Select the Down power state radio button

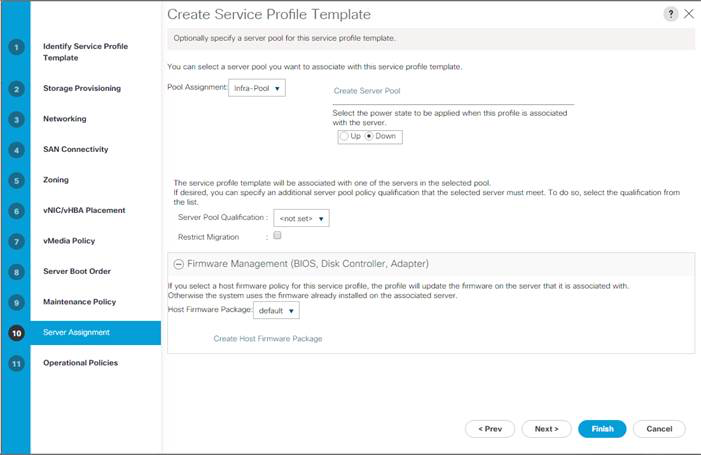point(370,136)
